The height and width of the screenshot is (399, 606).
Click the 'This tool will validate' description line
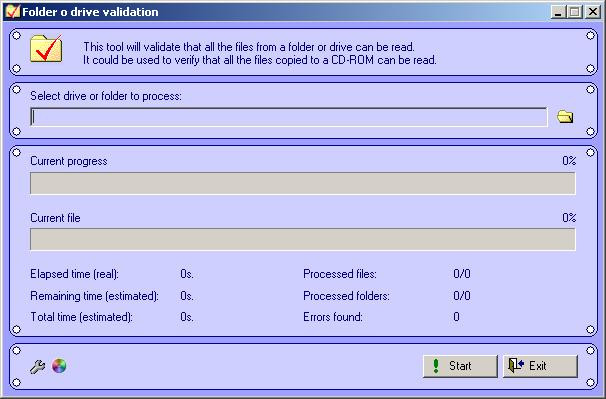[249, 47]
